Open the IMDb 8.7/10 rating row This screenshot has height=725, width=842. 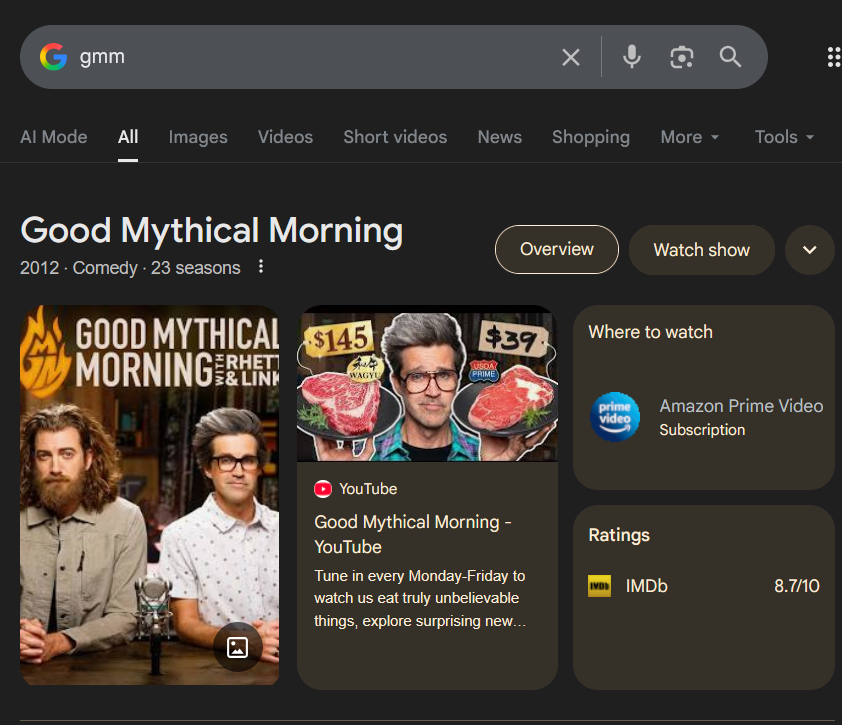[703, 586]
